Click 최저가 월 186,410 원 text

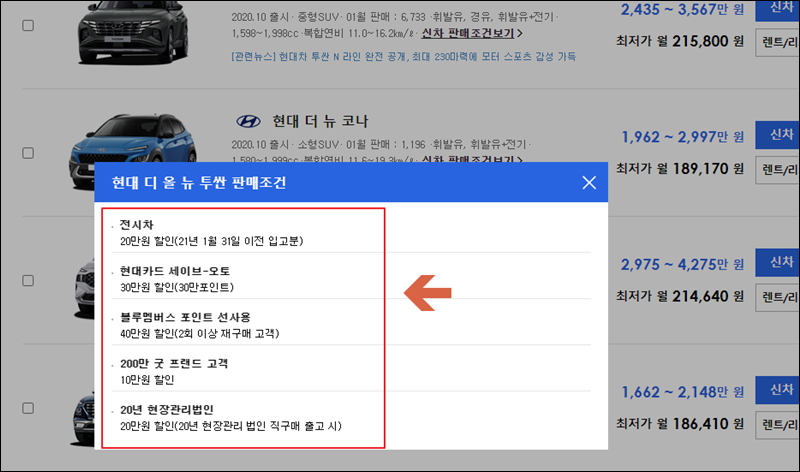coord(680,424)
